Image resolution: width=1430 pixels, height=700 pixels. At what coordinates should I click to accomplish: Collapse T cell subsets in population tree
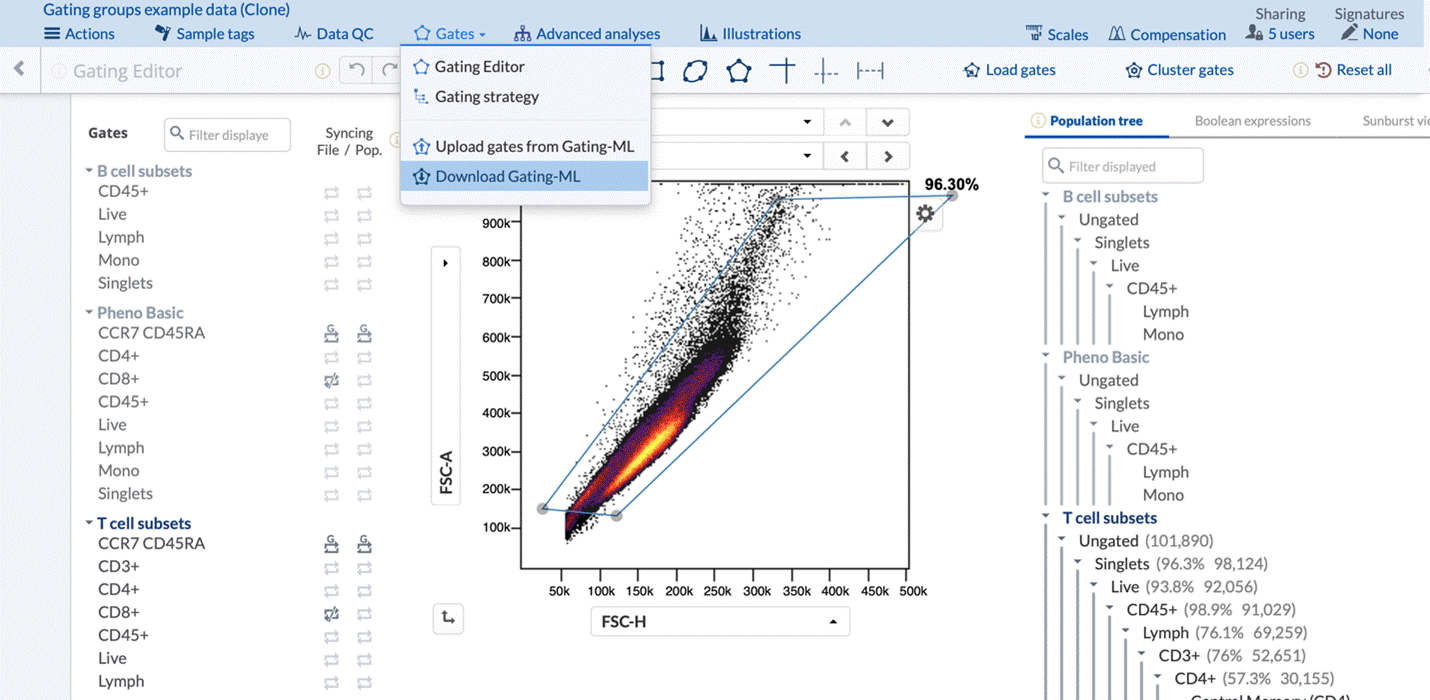(1046, 518)
